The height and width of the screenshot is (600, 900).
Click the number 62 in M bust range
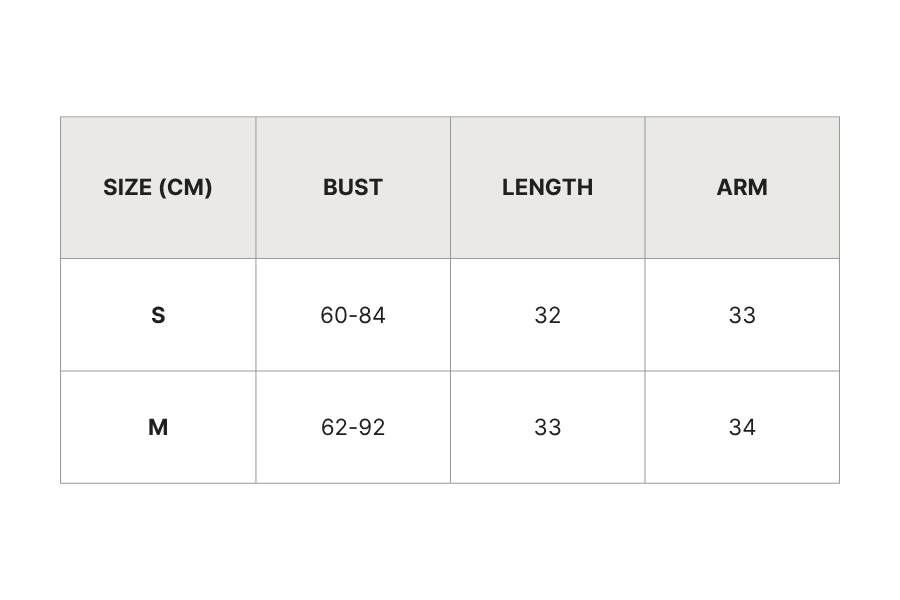coord(333,427)
